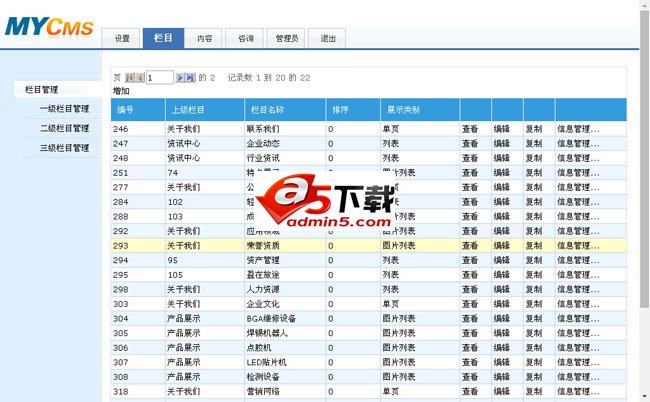Click 编辑 for row 293 荣誉资质

tap(502, 245)
